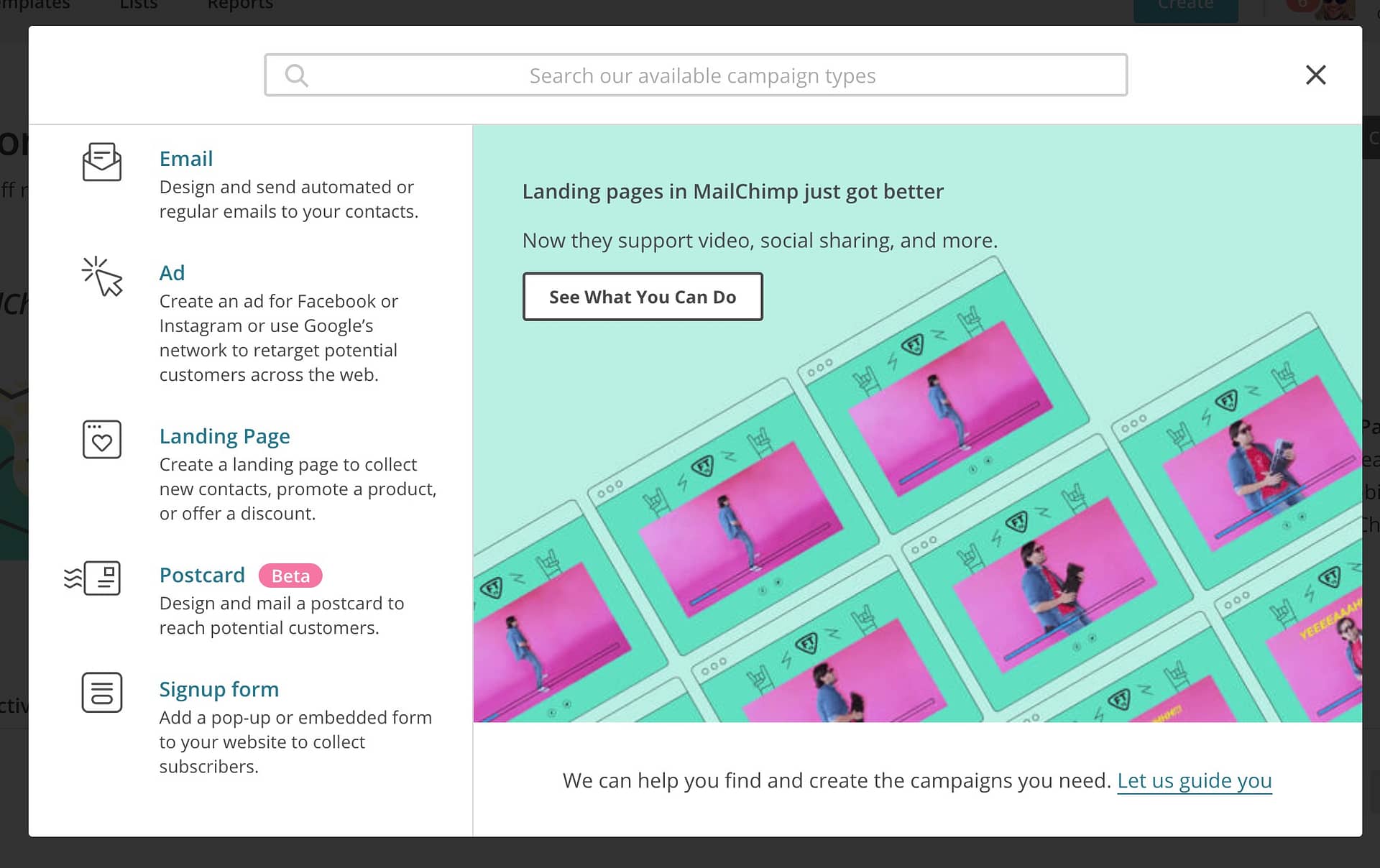Select the Landing Page campaign type

224,436
